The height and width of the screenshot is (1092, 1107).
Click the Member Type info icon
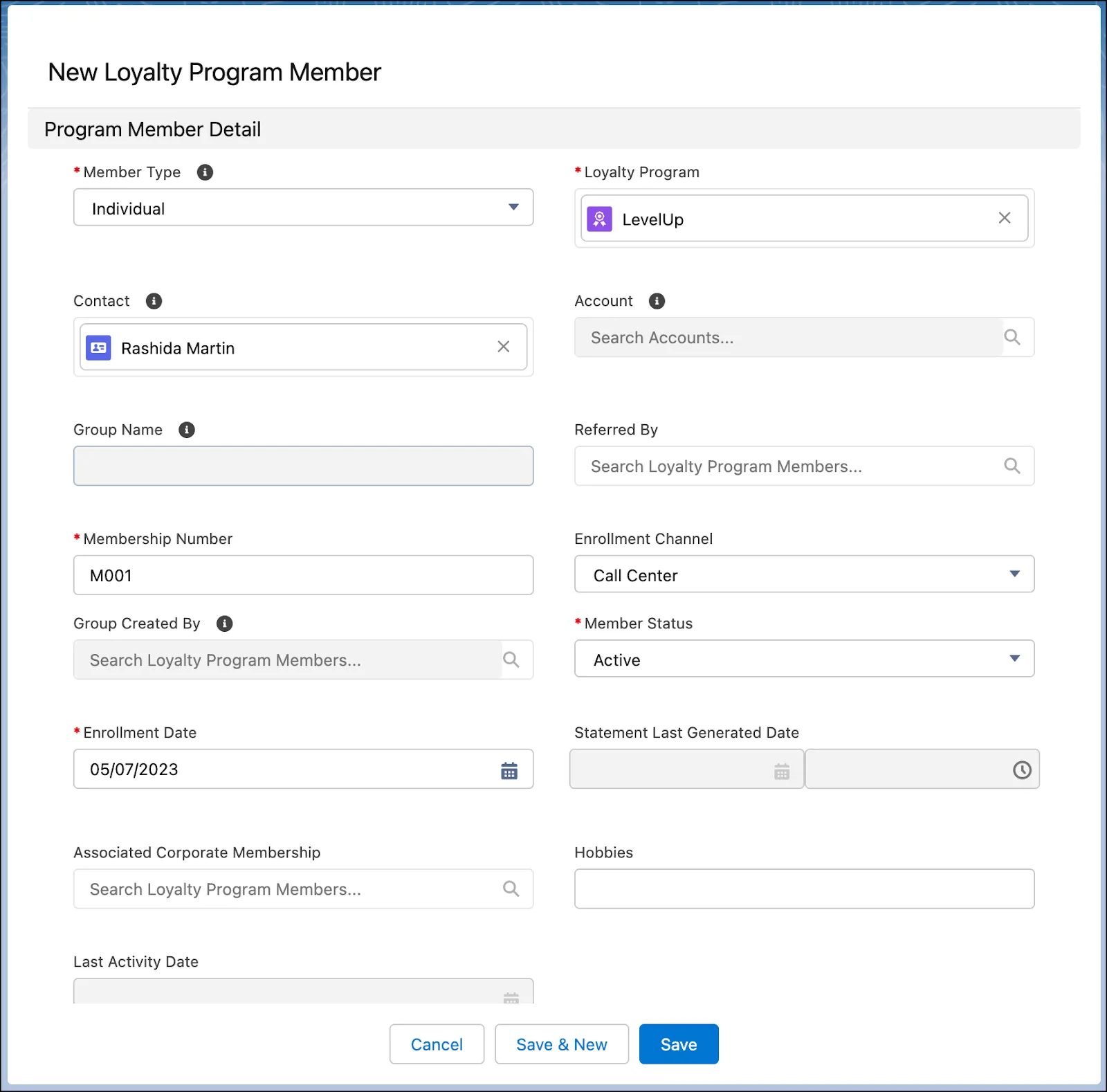coord(204,172)
